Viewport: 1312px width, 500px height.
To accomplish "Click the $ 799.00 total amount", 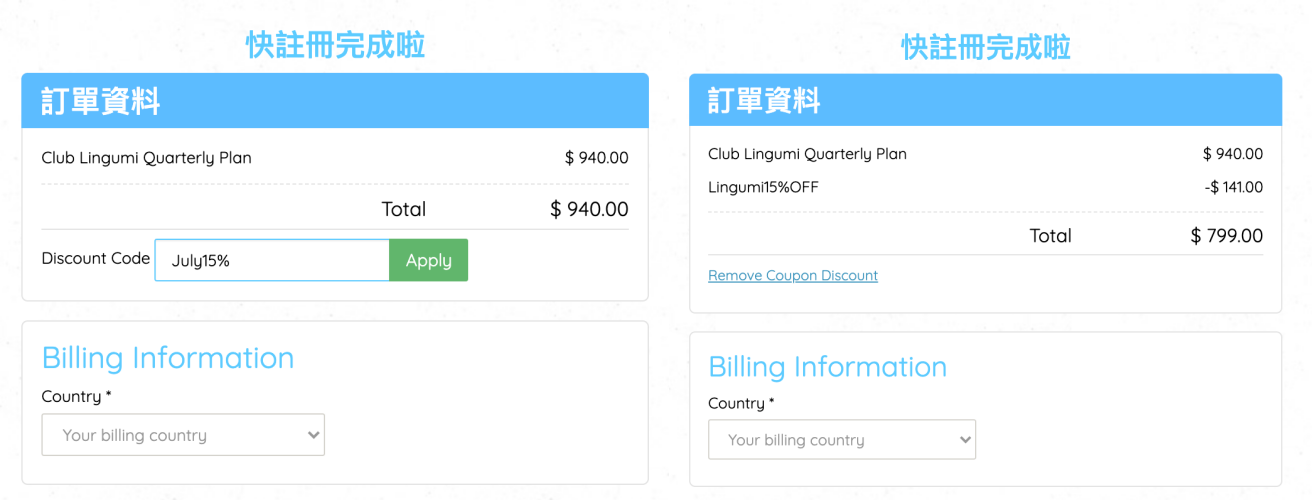I will [1227, 236].
